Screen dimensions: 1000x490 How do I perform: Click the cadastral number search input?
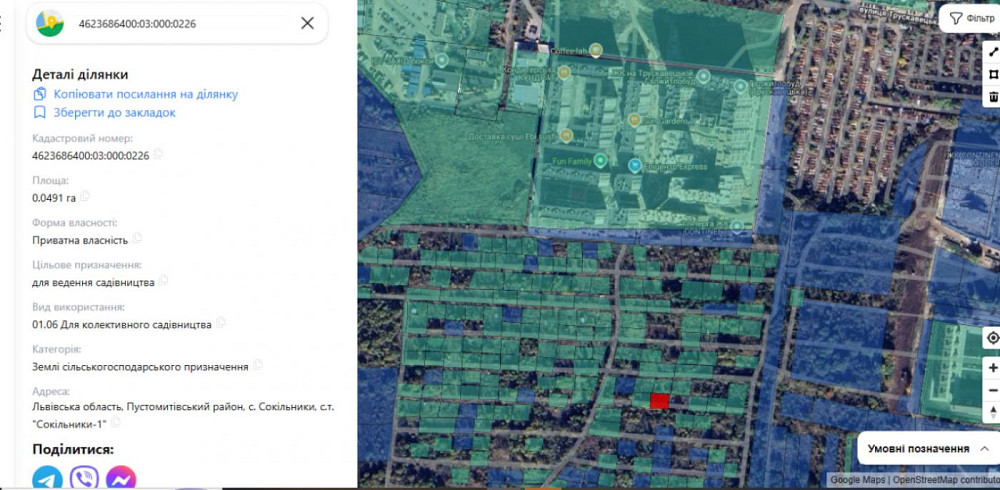(180, 23)
